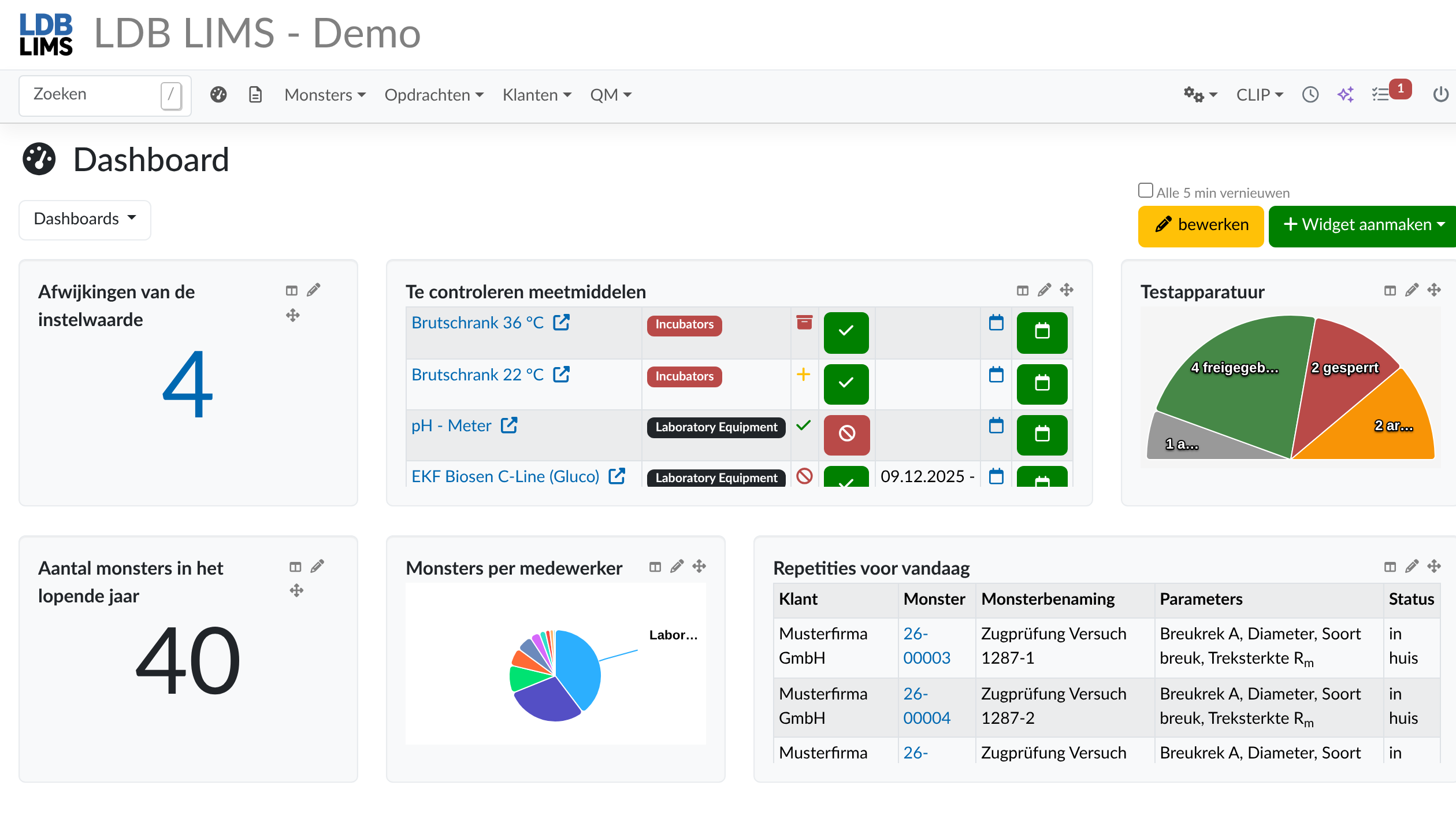Viewport: 1456px width, 829px height.
Task: Click move icon on Te controleren meetmiddelen widget
Action: [x=1067, y=290]
